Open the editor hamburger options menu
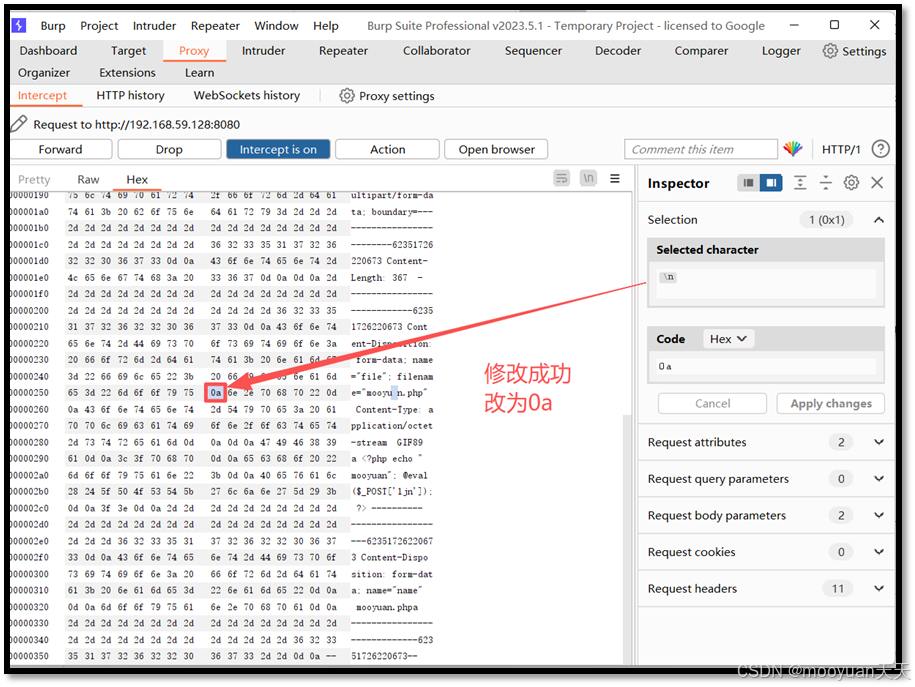 point(614,178)
